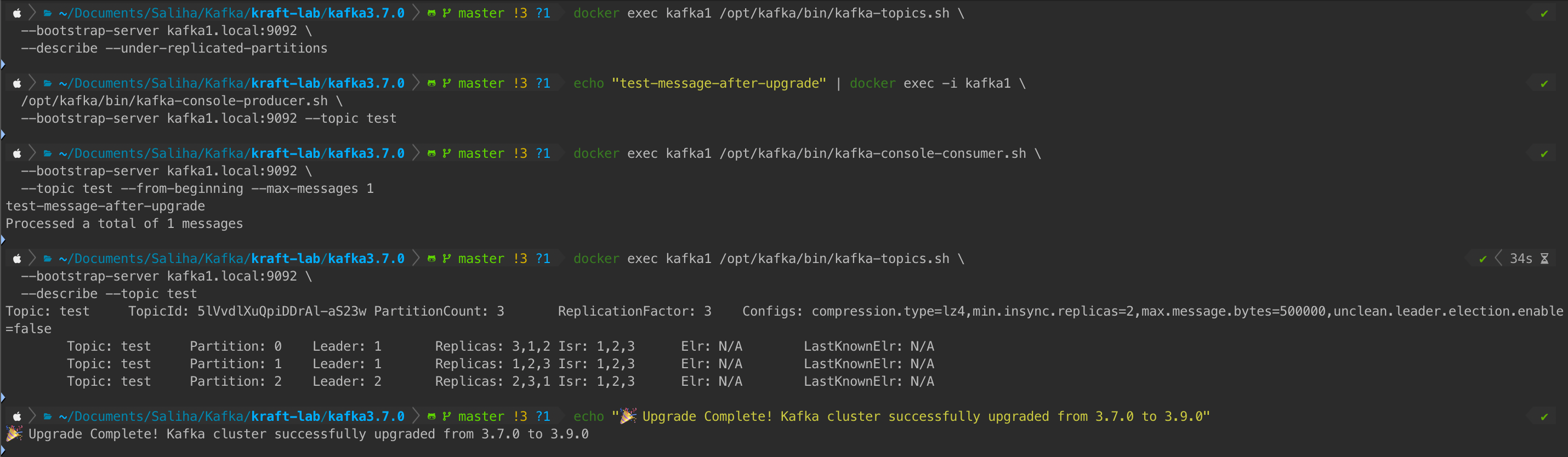Click the folder icon on the under-replicated-partitions prompt line
The height and width of the screenshot is (457, 1568).
click(x=48, y=13)
